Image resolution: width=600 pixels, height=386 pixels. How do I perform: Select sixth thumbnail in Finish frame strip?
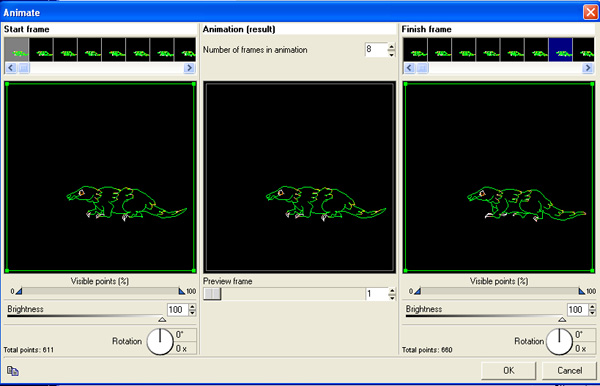pyautogui.click(x=536, y=50)
